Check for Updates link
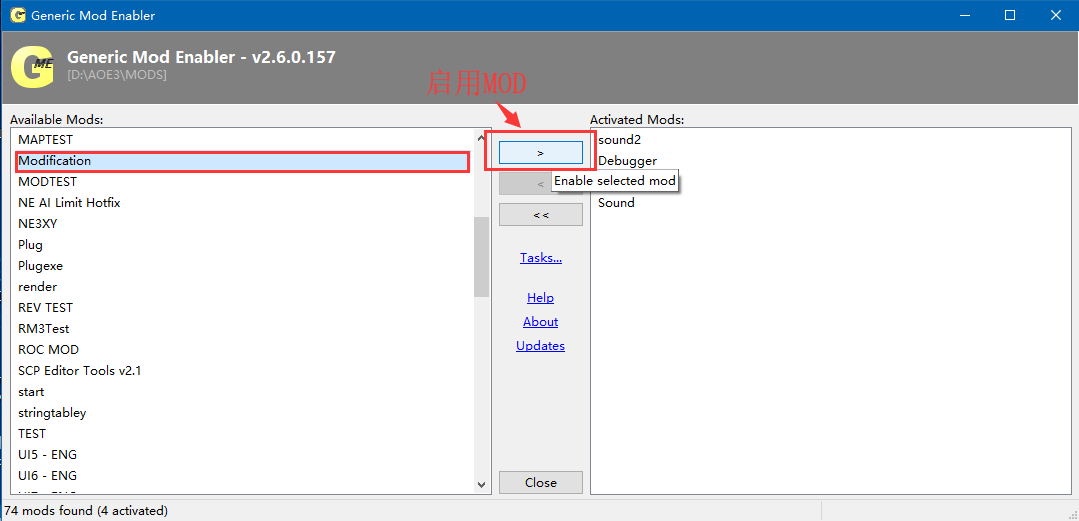This screenshot has height=521, width=1079. [x=540, y=346]
